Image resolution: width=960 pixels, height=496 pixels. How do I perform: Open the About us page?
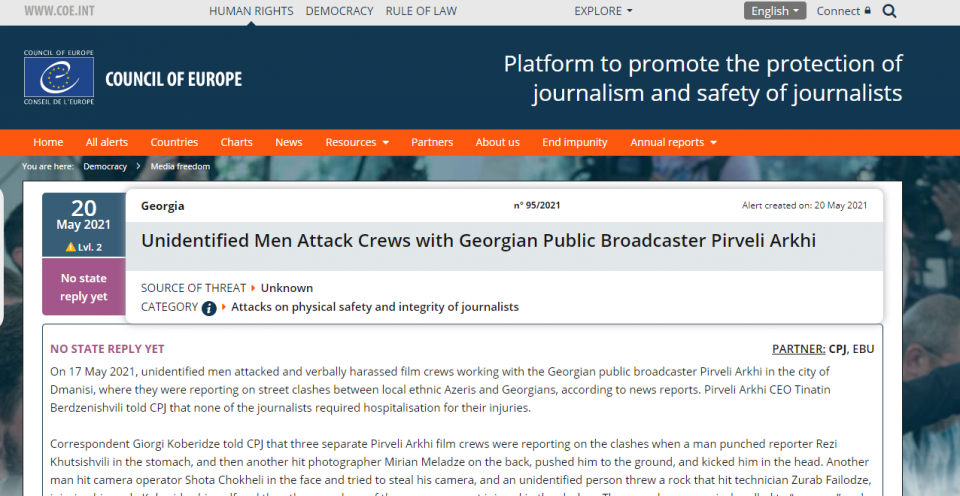point(497,142)
